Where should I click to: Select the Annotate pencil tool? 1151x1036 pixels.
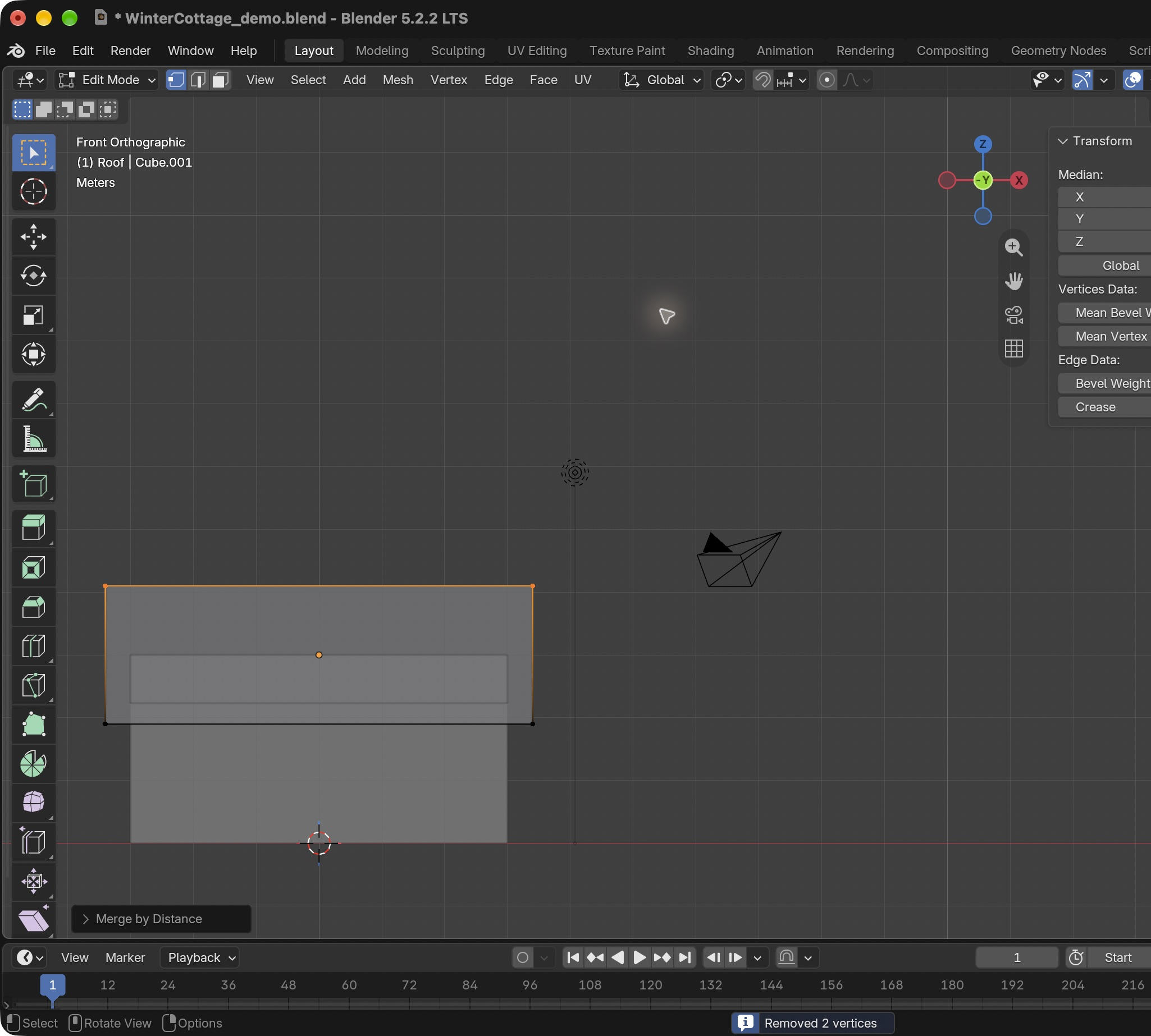34,400
